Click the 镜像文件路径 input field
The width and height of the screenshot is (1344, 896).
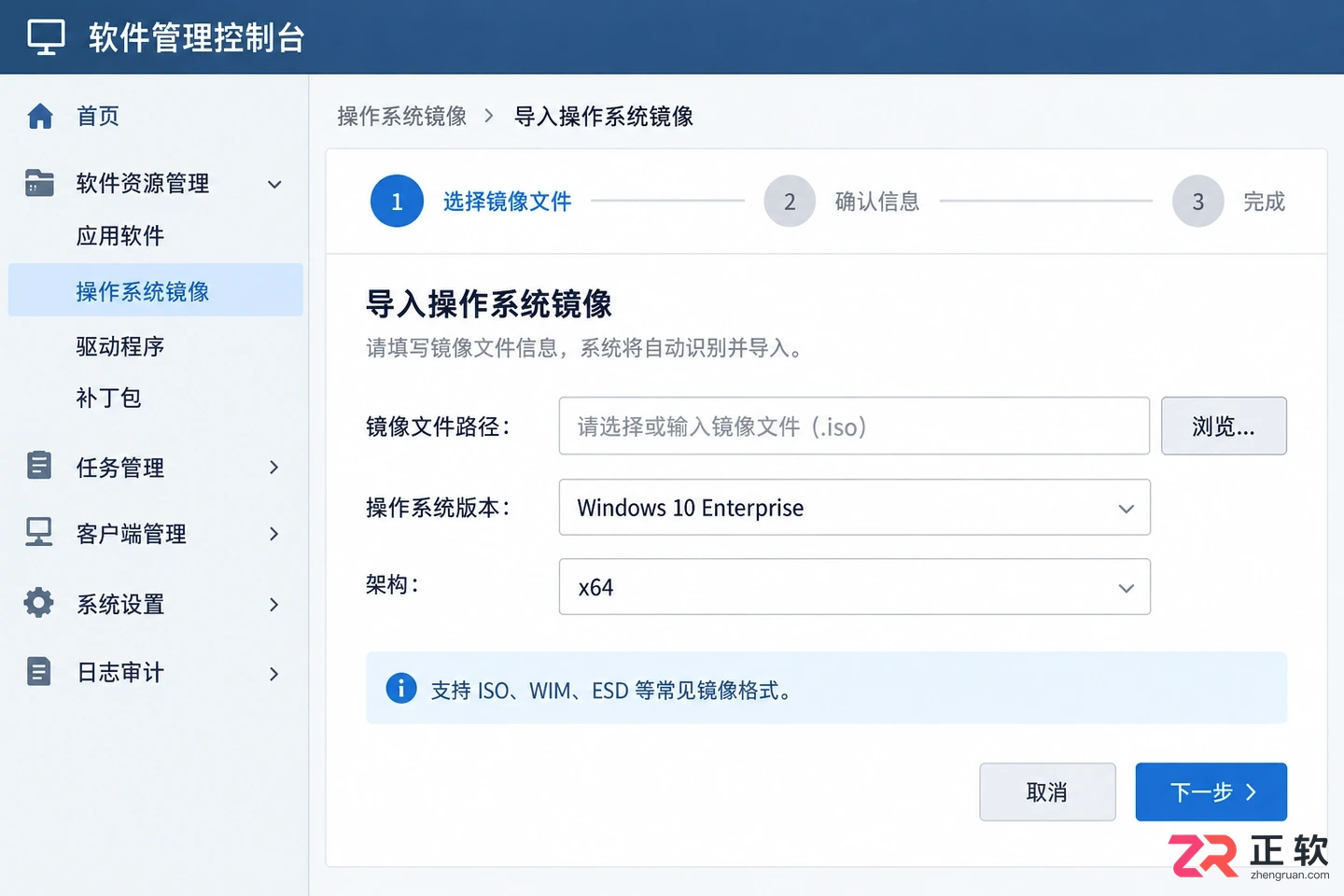[854, 427]
